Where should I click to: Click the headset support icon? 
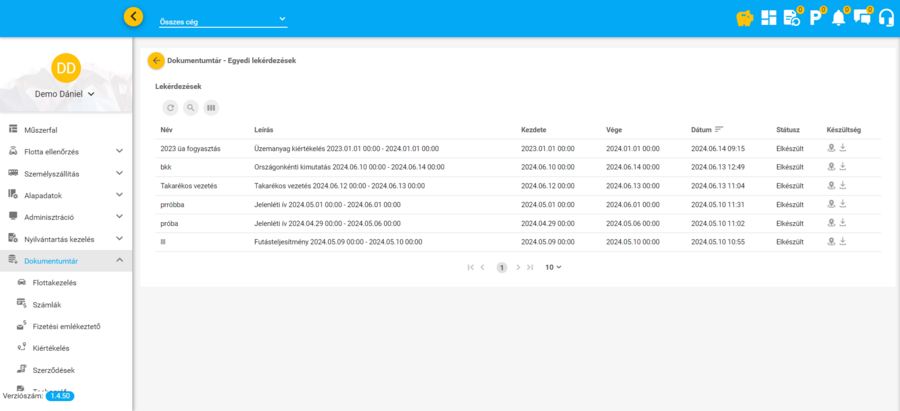885,17
